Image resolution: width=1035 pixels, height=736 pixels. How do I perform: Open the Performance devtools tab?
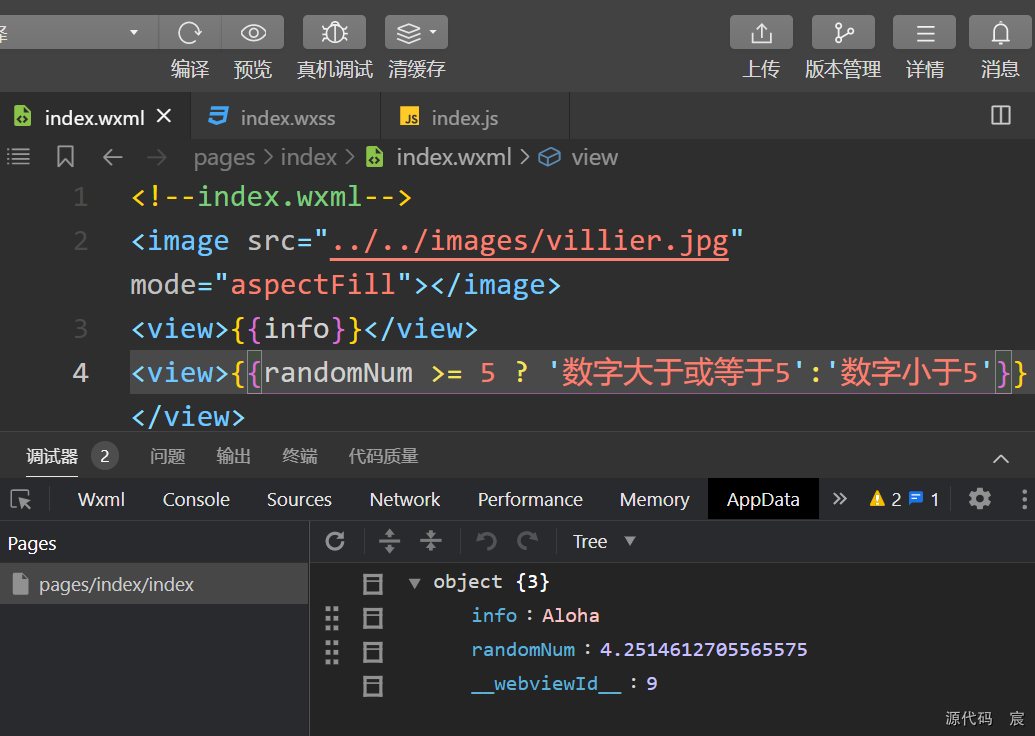coord(530,500)
